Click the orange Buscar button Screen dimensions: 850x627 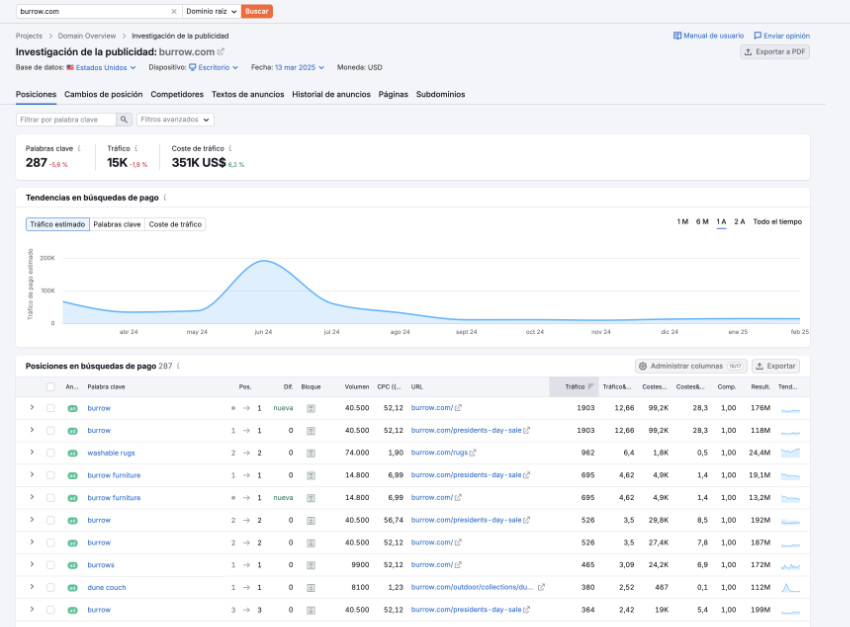click(x=256, y=11)
